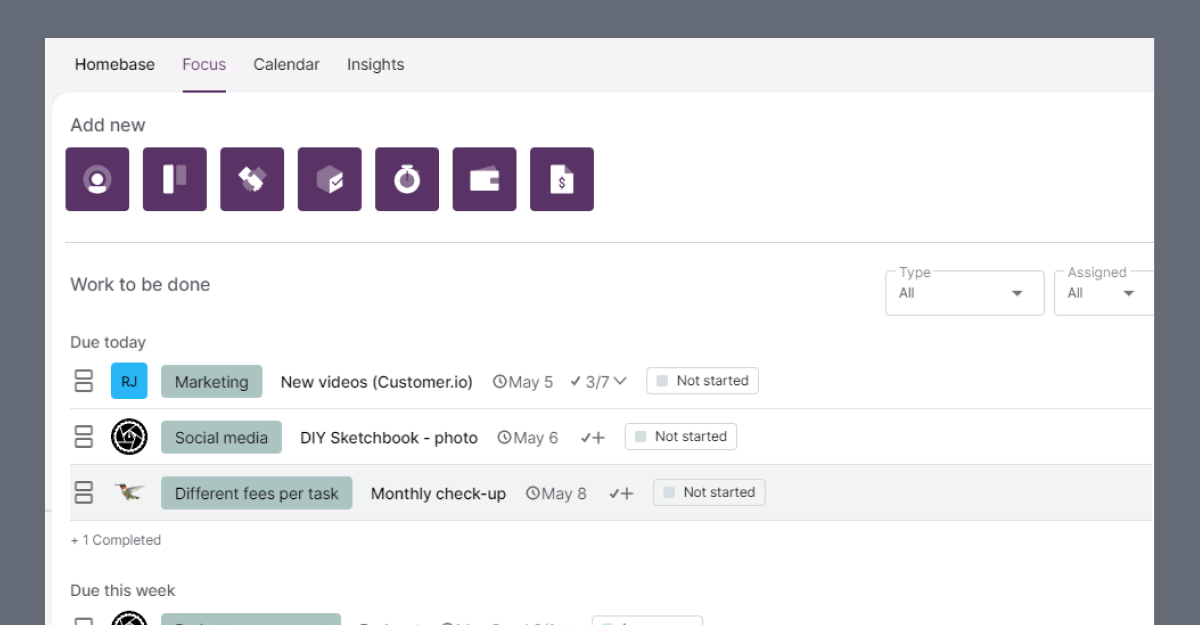Toggle Not started status on DIY Sketchbook task
Viewport: 1200px width, 625px height.
681,437
